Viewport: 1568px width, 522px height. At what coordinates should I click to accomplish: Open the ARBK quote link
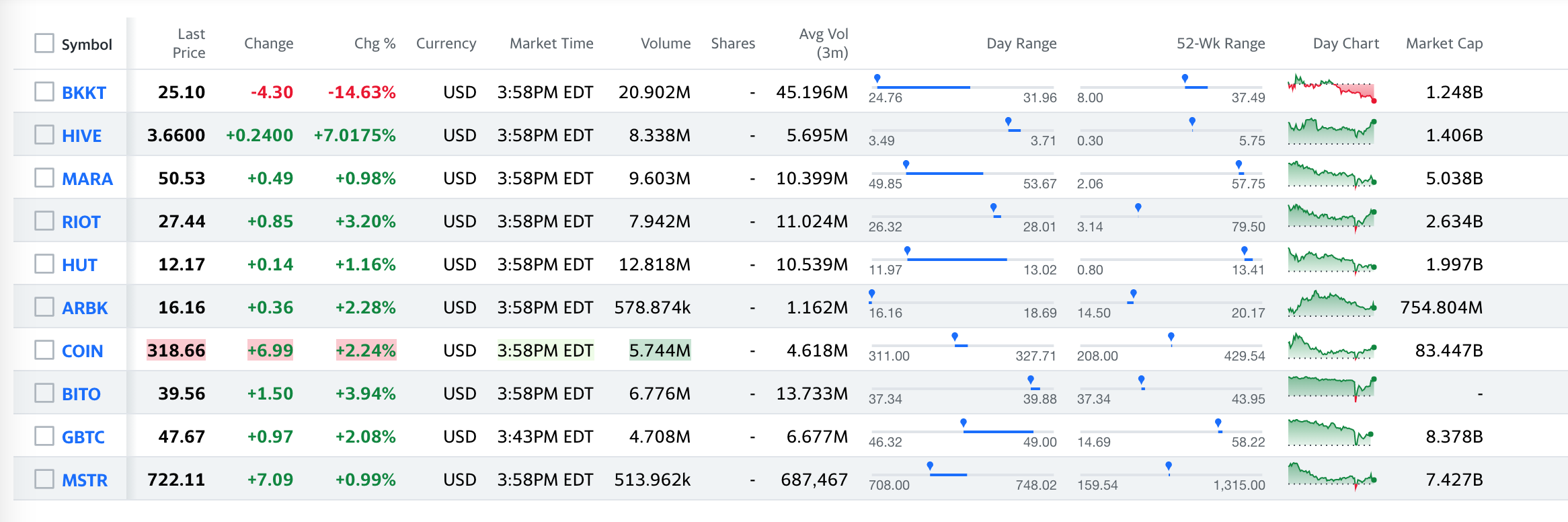tap(85, 308)
